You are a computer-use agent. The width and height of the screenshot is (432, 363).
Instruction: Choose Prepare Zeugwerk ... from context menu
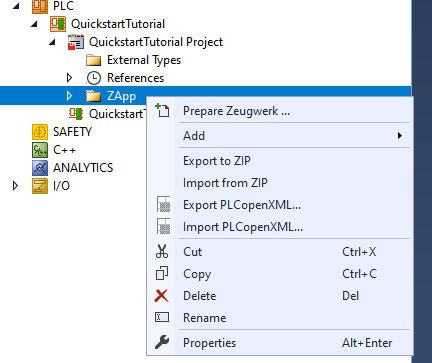point(280,111)
